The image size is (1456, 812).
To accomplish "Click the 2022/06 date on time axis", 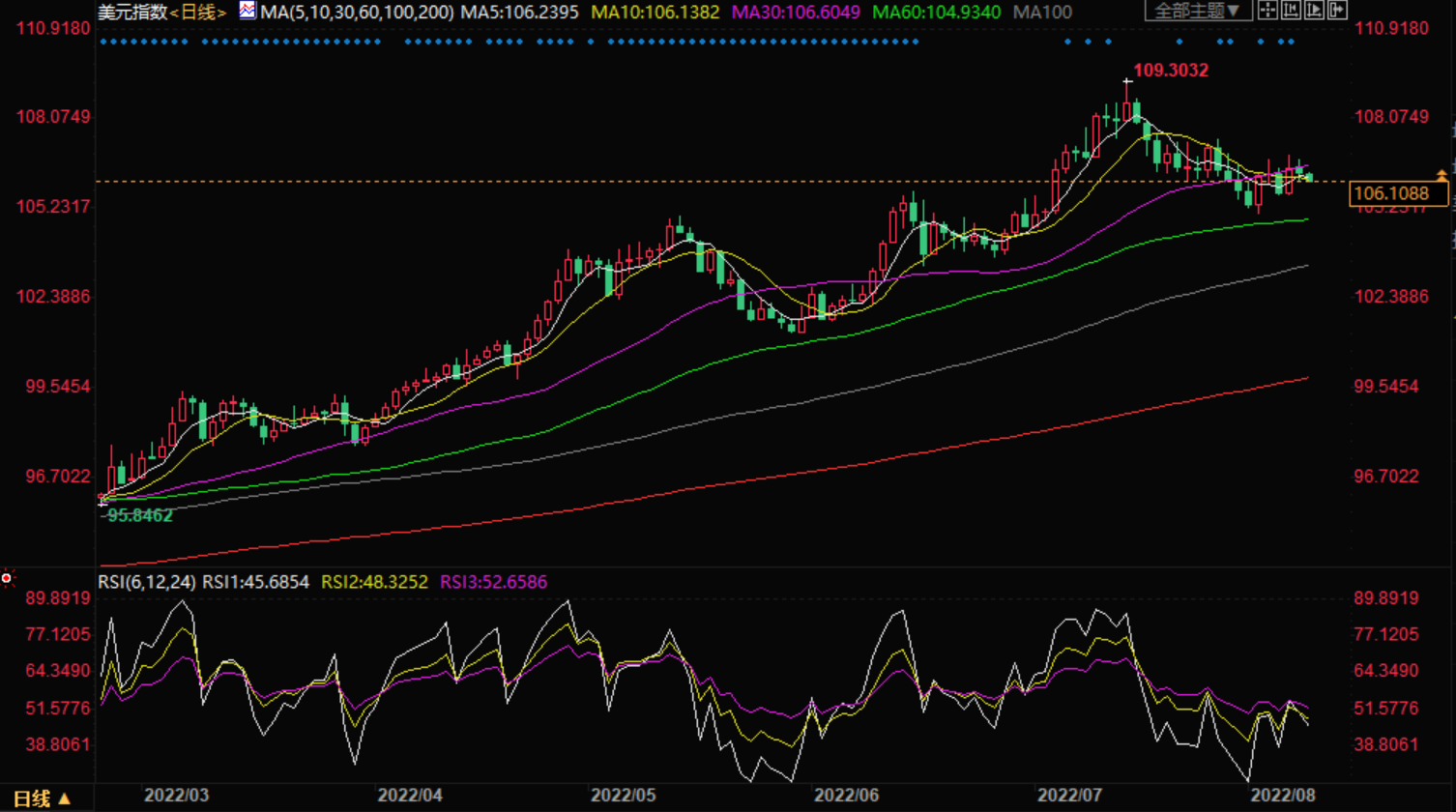I will 847,796.
